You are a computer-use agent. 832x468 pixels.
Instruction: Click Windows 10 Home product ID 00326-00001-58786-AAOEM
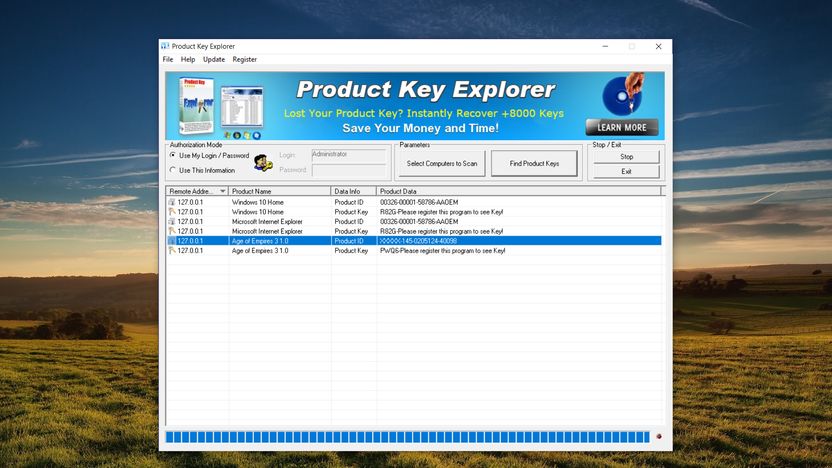[419, 202]
